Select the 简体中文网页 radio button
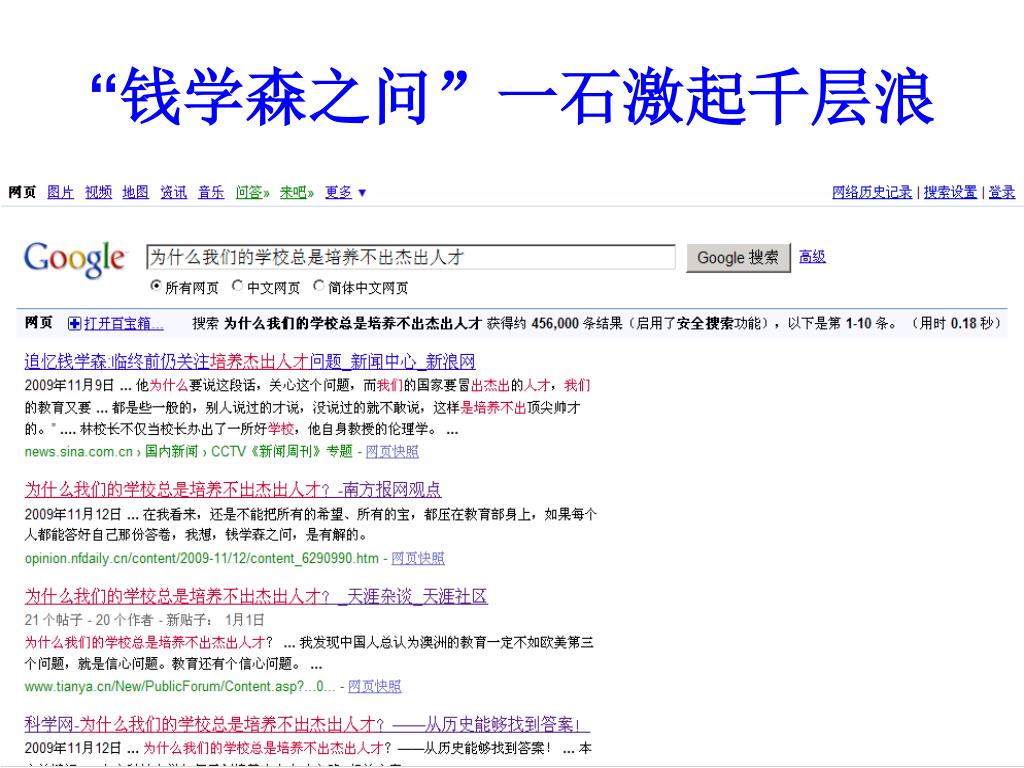This screenshot has width=1024, height=768. coord(318,285)
